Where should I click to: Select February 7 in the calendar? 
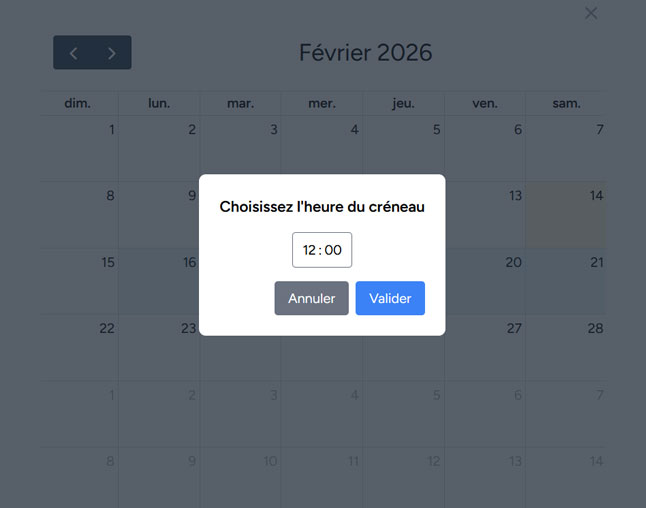point(566,147)
